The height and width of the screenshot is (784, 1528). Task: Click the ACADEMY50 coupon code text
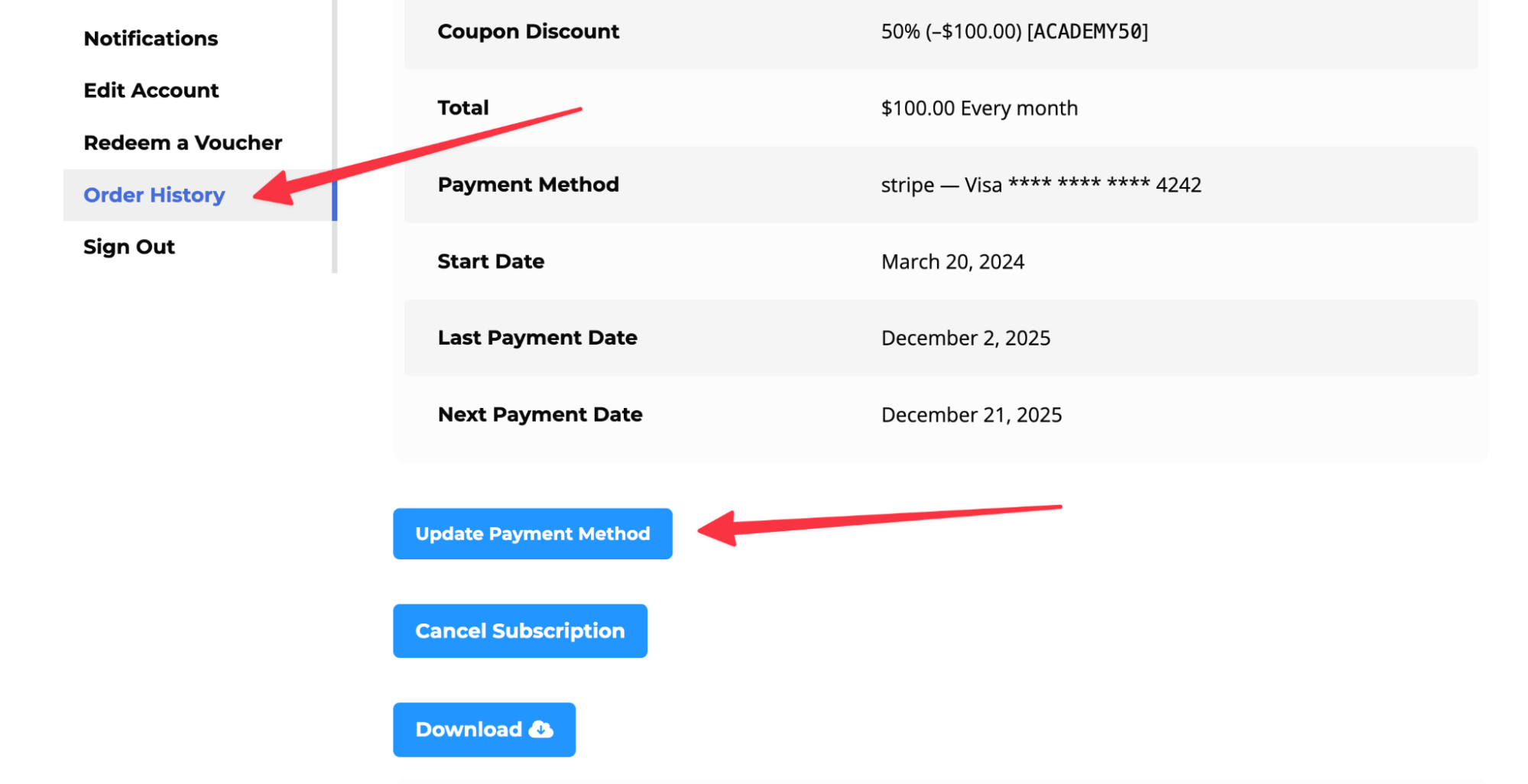(1087, 31)
